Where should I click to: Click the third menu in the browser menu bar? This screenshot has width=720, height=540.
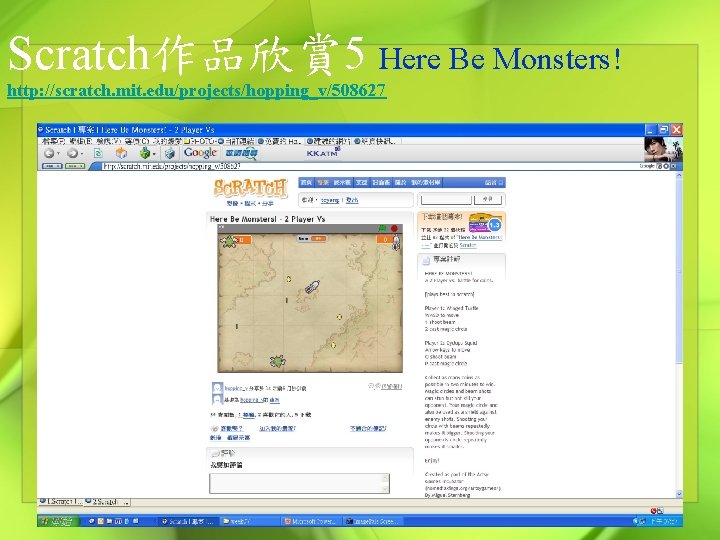pyautogui.click(x=109, y=141)
